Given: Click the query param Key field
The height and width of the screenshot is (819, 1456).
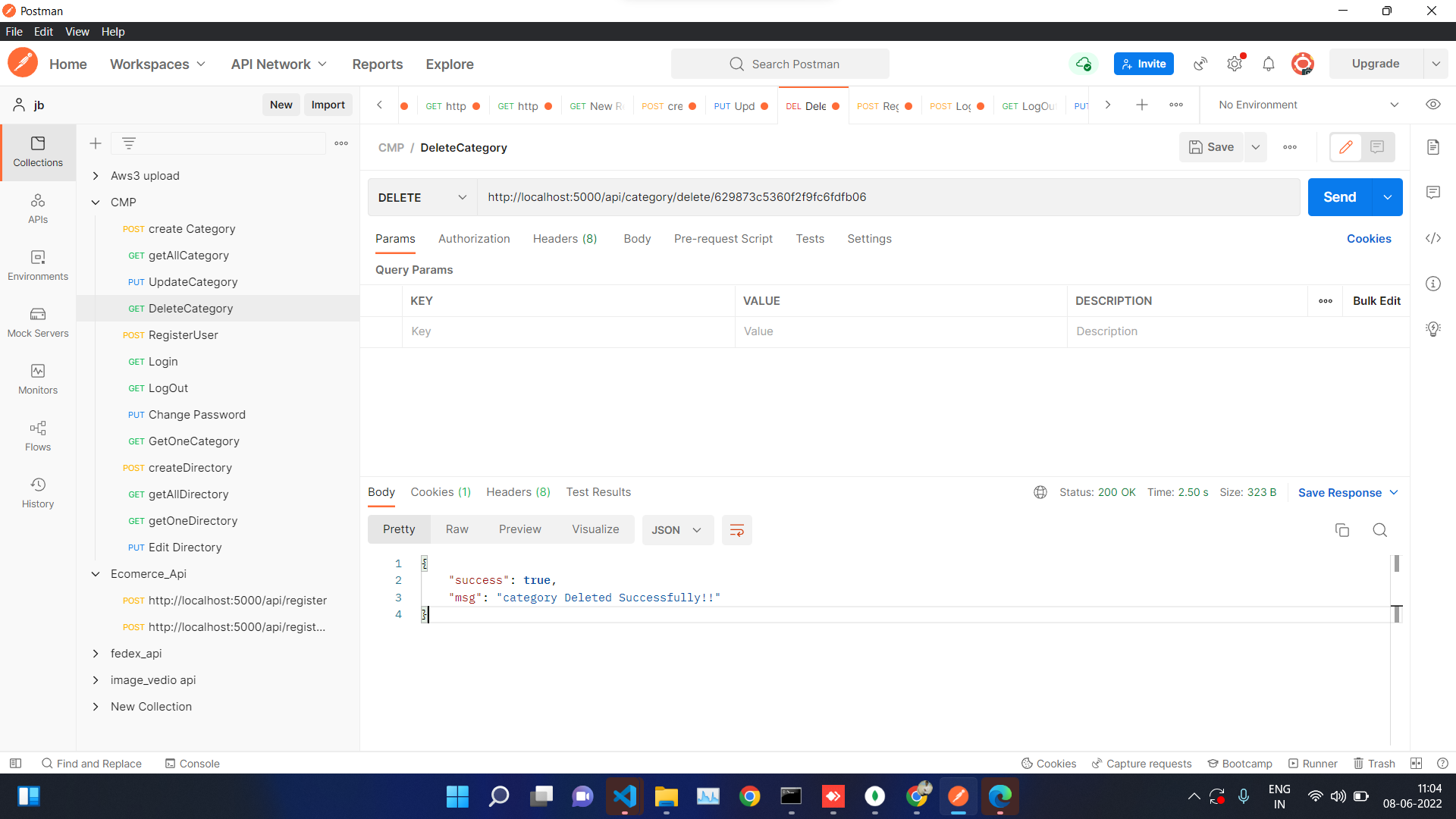Looking at the screenshot, I should pyautogui.click(x=569, y=331).
